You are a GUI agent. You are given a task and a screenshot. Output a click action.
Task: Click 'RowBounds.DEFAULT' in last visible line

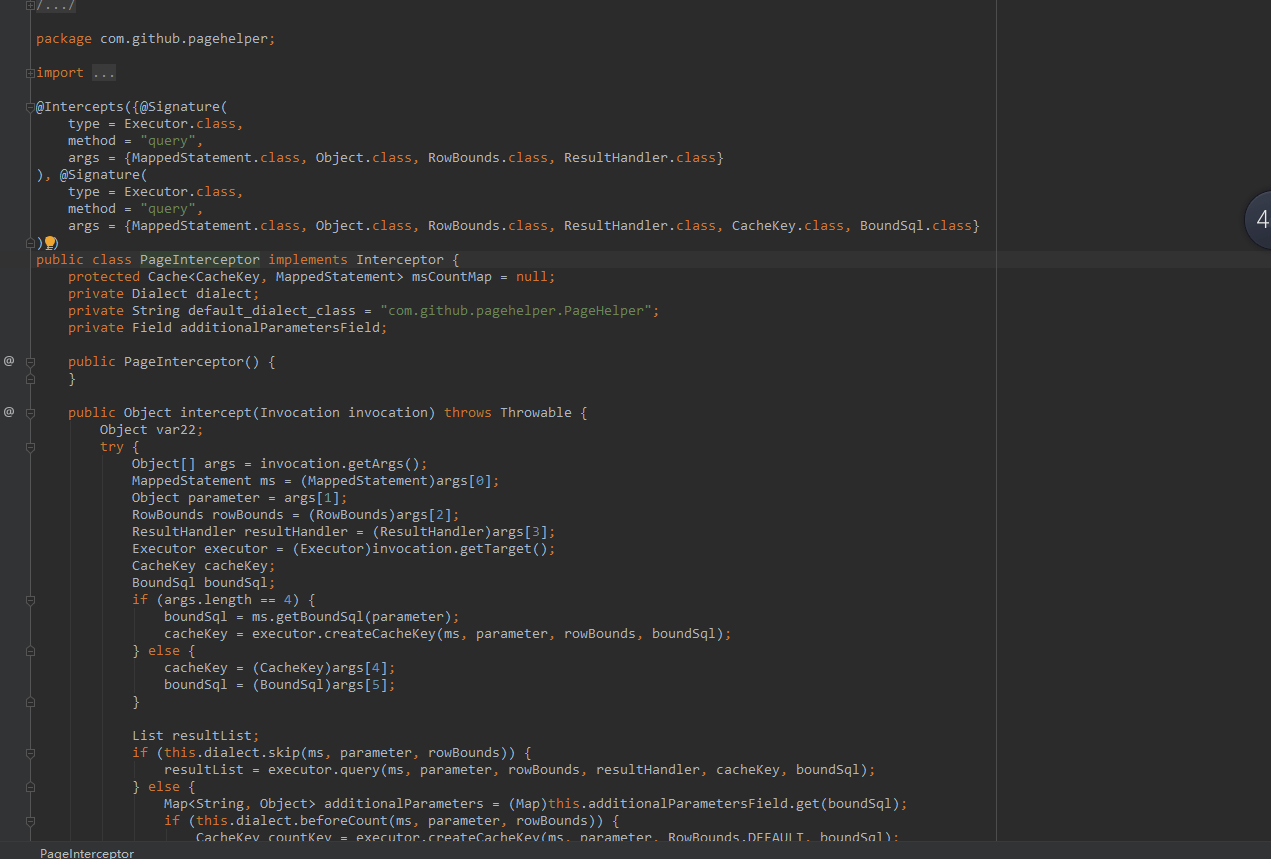point(736,837)
